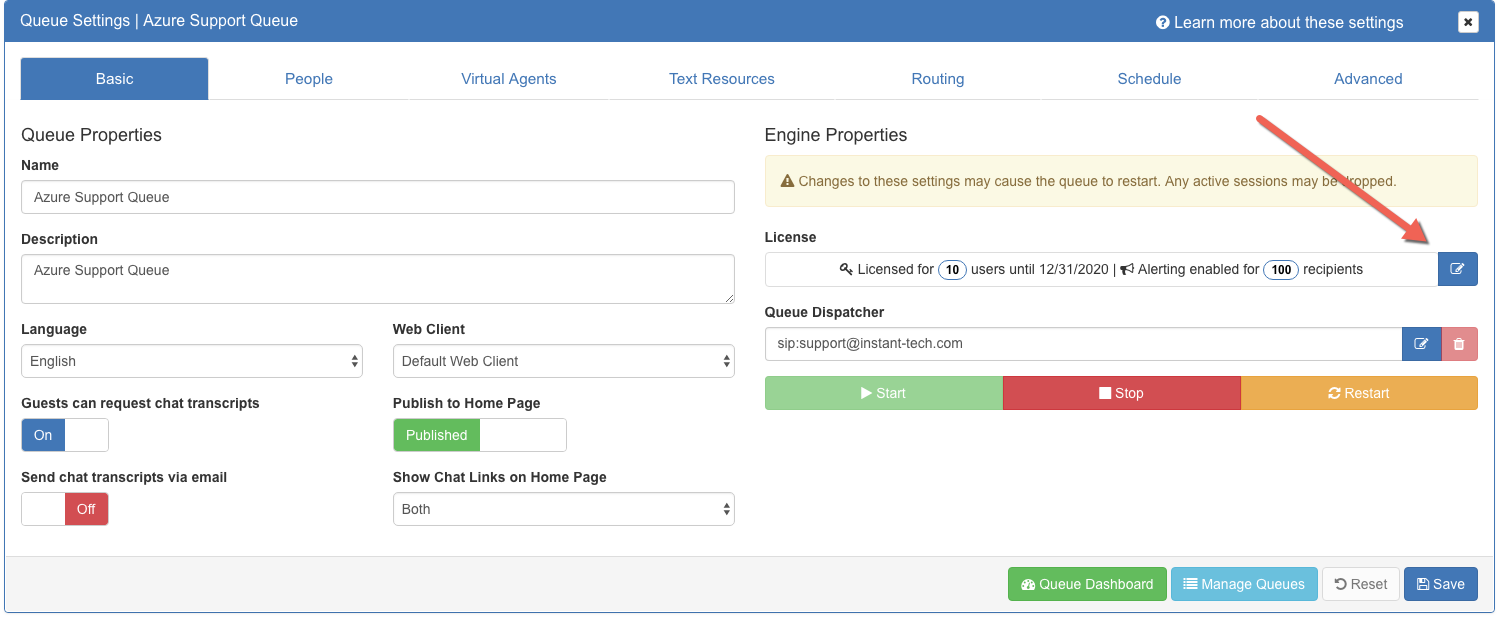This screenshot has height=618, width=1499.
Task: Click the "Engine Properties" heading
Action: click(x=836, y=135)
